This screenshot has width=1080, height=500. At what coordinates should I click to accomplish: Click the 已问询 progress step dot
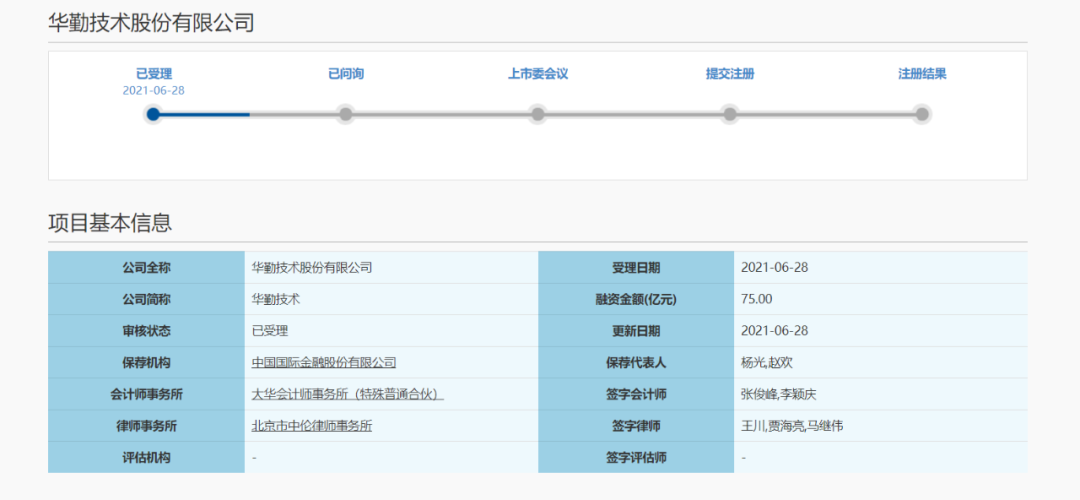345,114
